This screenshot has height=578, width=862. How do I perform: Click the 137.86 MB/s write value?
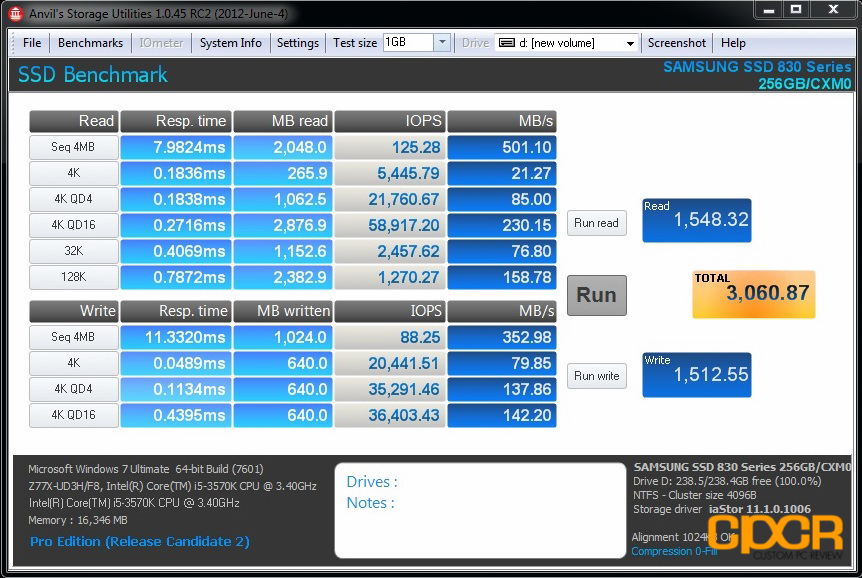[502, 389]
